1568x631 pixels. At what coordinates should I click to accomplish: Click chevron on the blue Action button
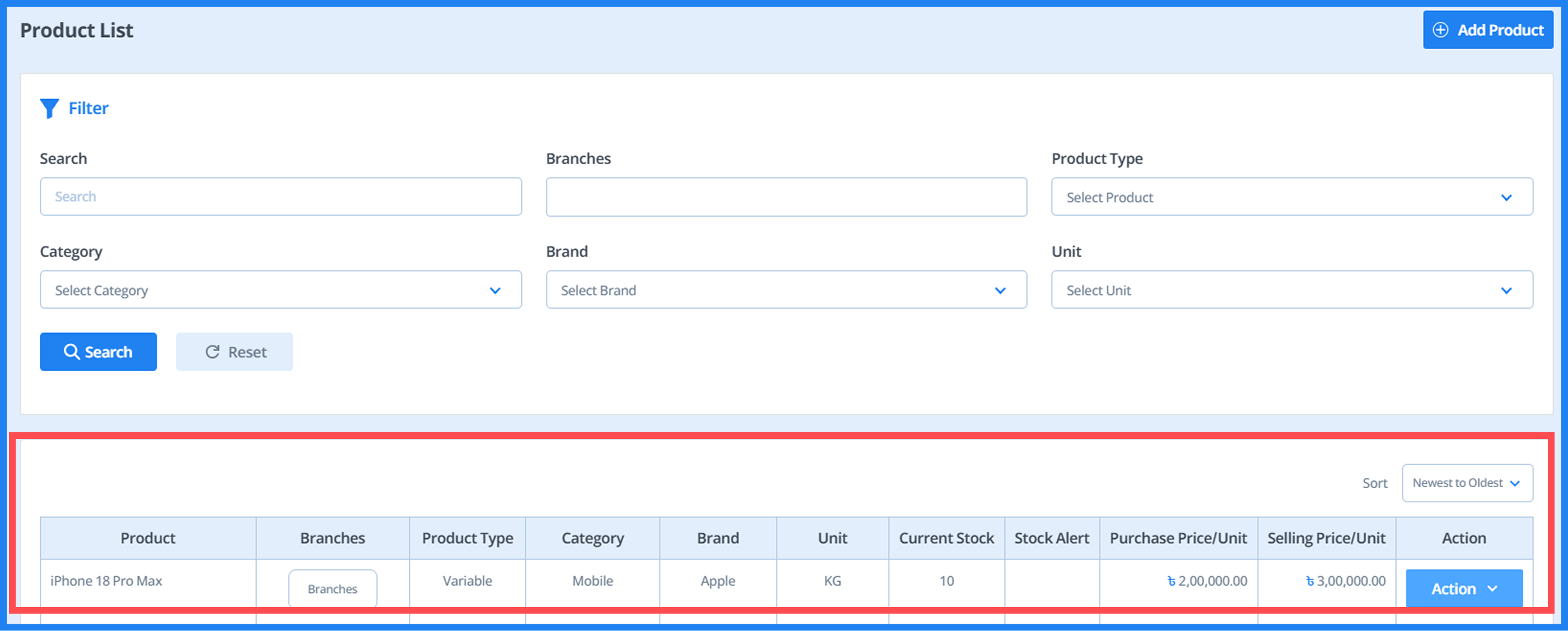[1492, 588]
